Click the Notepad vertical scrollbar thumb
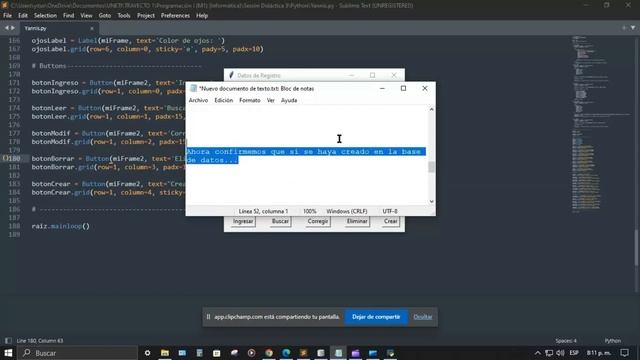Screen dimensions: 640x360 431,167
